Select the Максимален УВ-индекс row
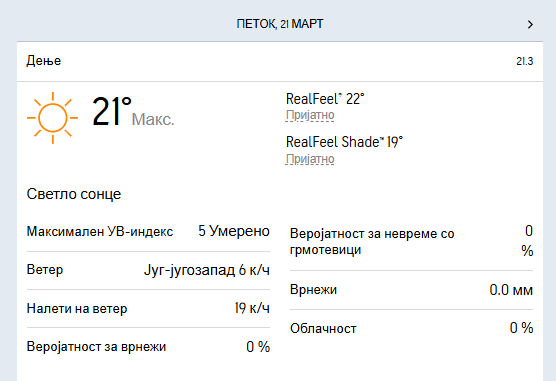 (x=148, y=232)
